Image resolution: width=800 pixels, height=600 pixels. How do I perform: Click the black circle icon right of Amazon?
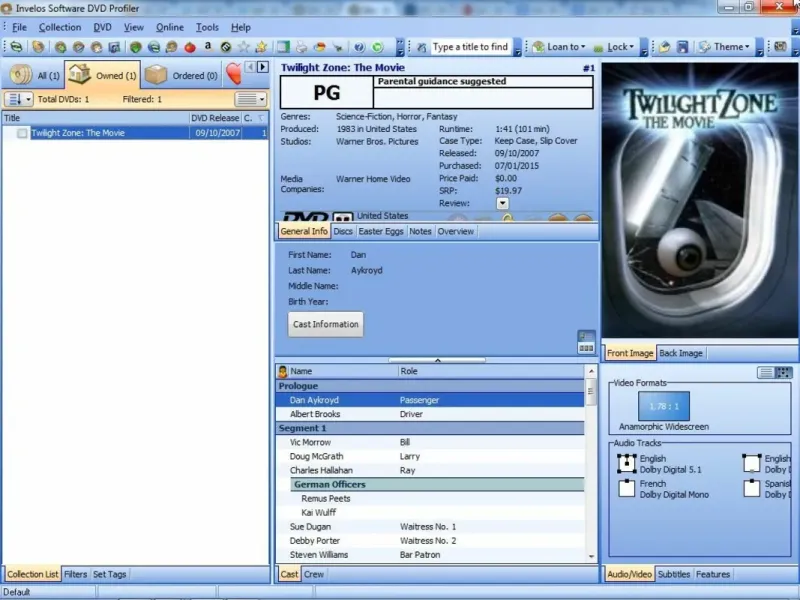[x=226, y=47]
